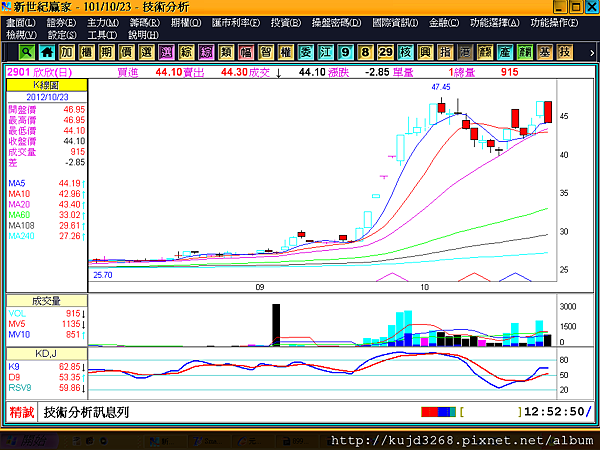Viewport: 600px width, 450px height.
Task: Click the K線圖 panel header
Action: coord(47,85)
